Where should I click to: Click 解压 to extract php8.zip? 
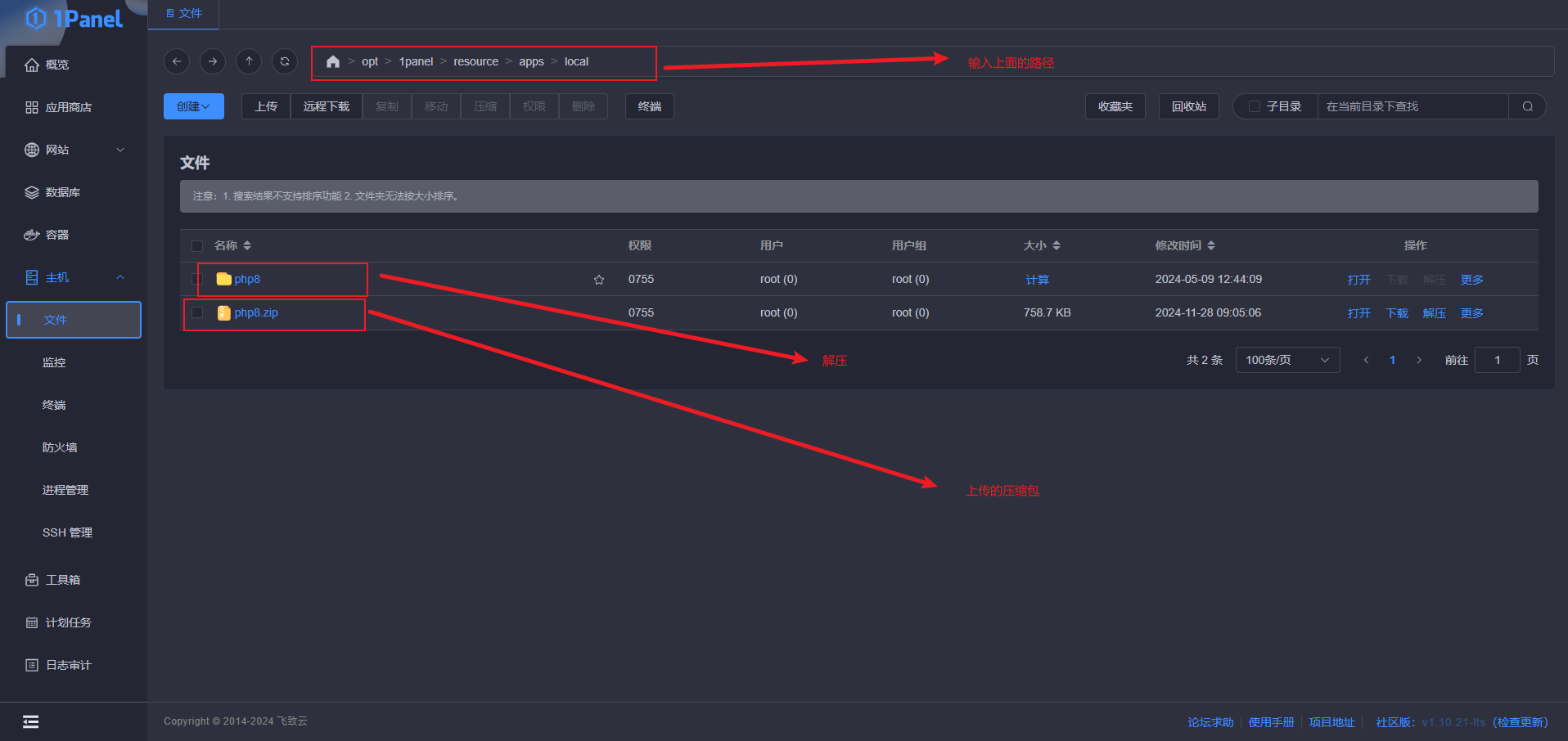click(x=1434, y=313)
